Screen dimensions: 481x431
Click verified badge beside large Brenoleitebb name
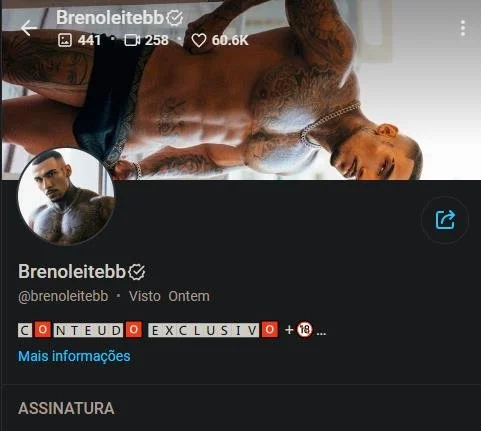pos(137,272)
